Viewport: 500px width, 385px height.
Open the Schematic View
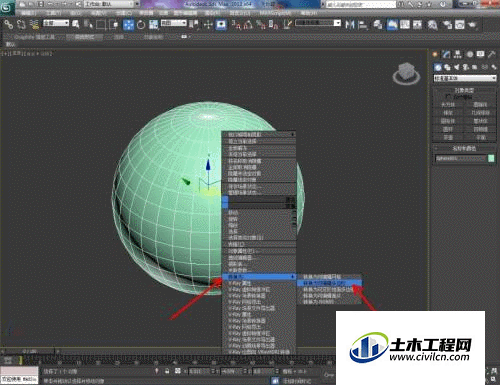pos(417,25)
